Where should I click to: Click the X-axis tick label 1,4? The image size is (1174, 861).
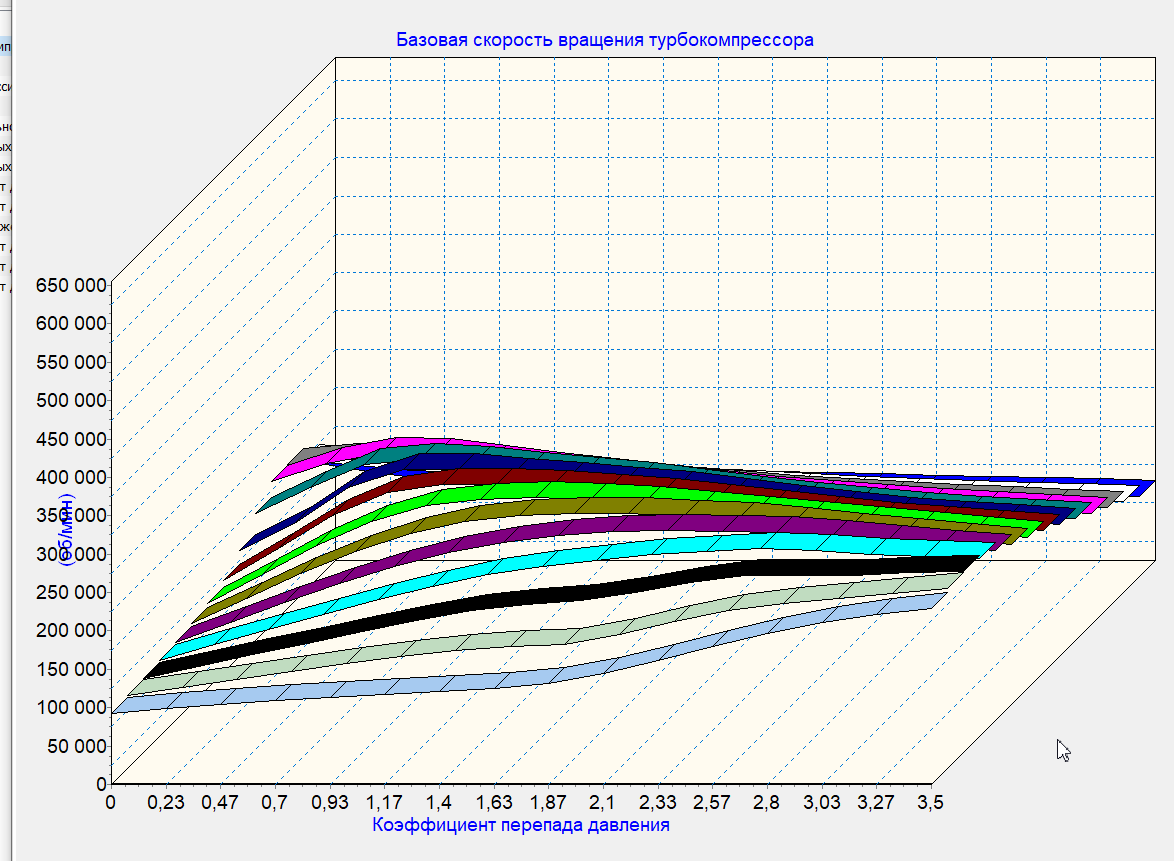(x=440, y=802)
